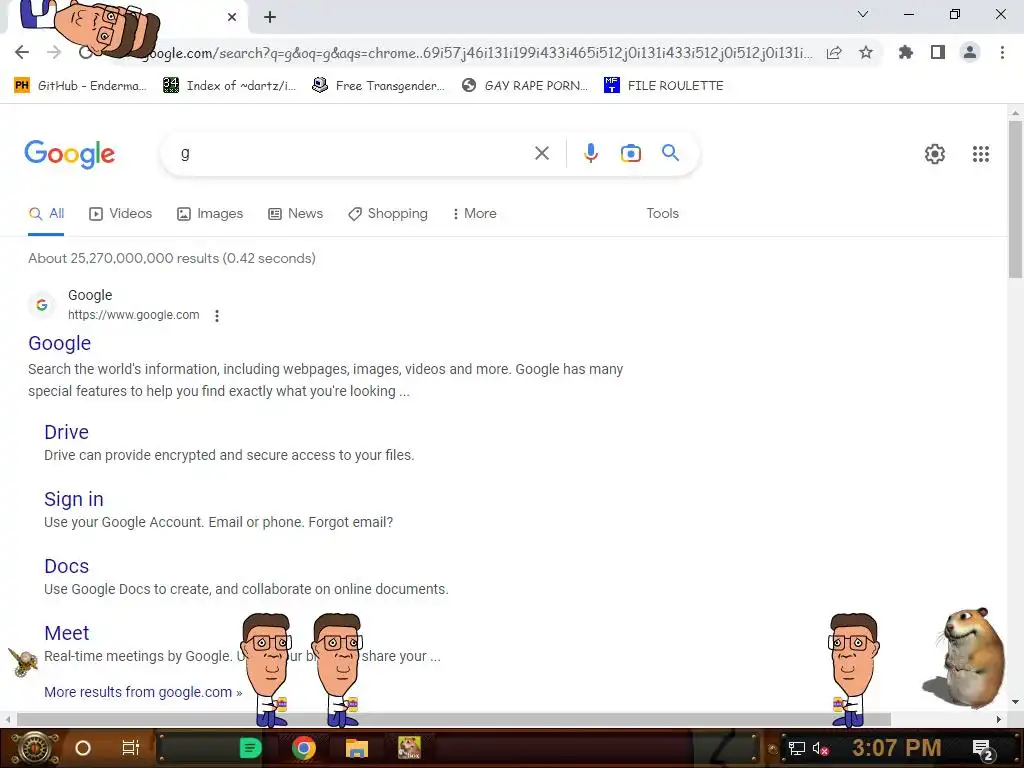Image resolution: width=1024 pixels, height=768 pixels.
Task: Focus the Google search box
Action: tap(353, 153)
